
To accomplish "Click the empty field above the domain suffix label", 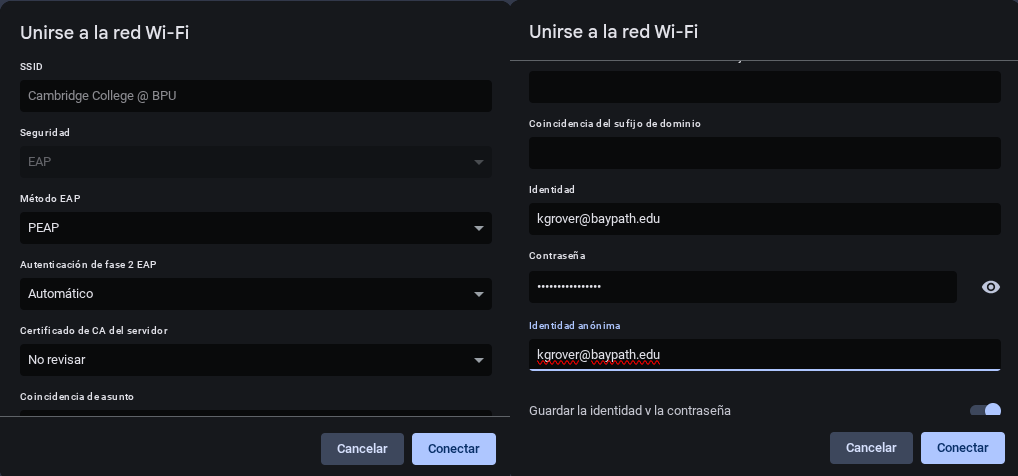I will (x=764, y=87).
